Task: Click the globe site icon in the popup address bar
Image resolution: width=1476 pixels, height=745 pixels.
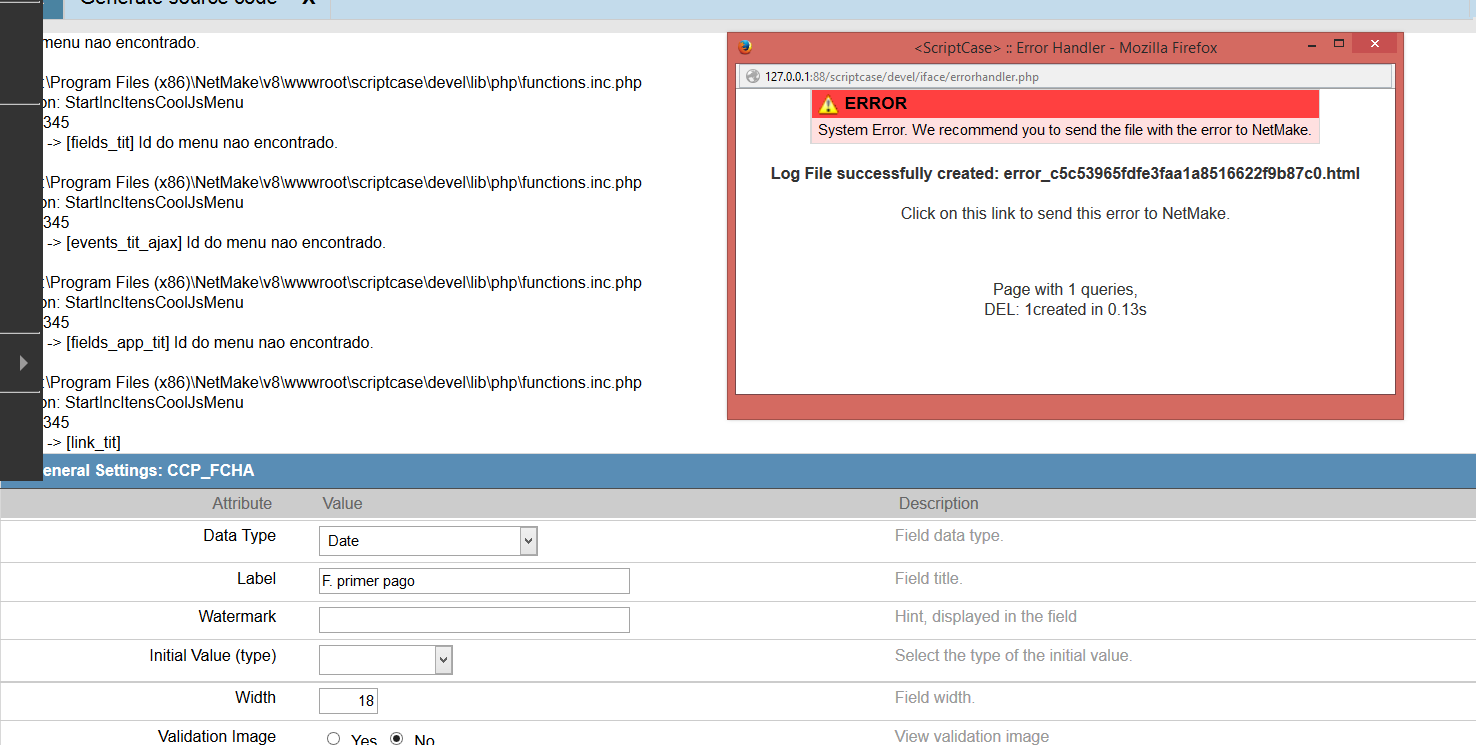Action: pyautogui.click(x=753, y=76)
